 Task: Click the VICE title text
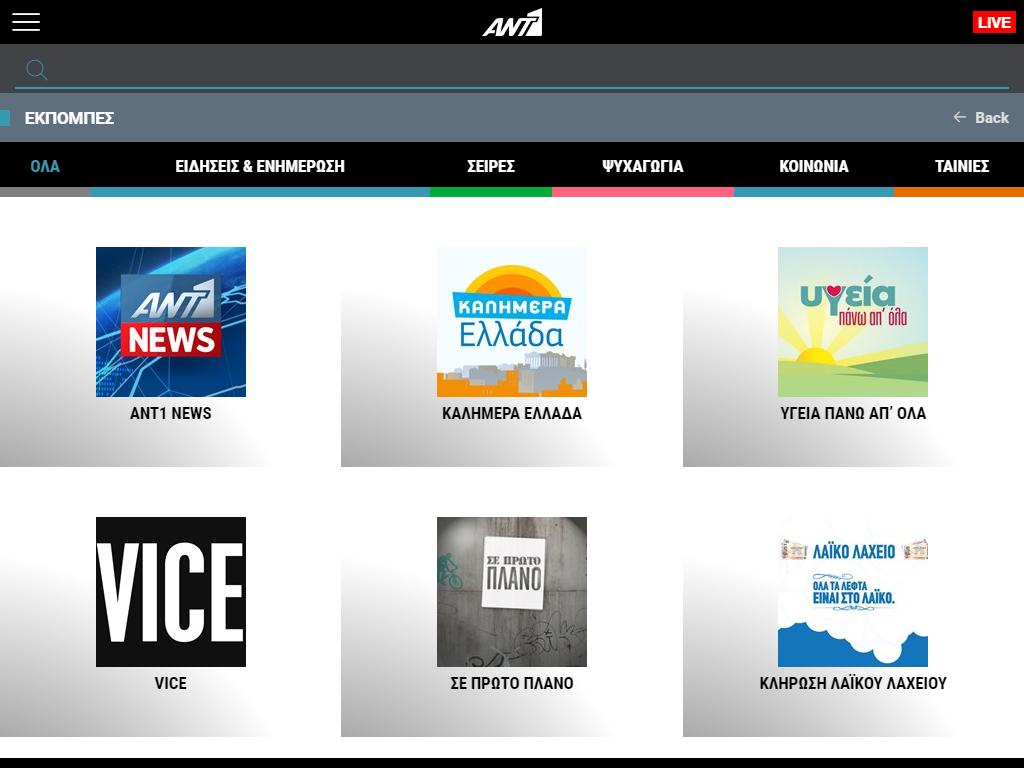(170, 683)
